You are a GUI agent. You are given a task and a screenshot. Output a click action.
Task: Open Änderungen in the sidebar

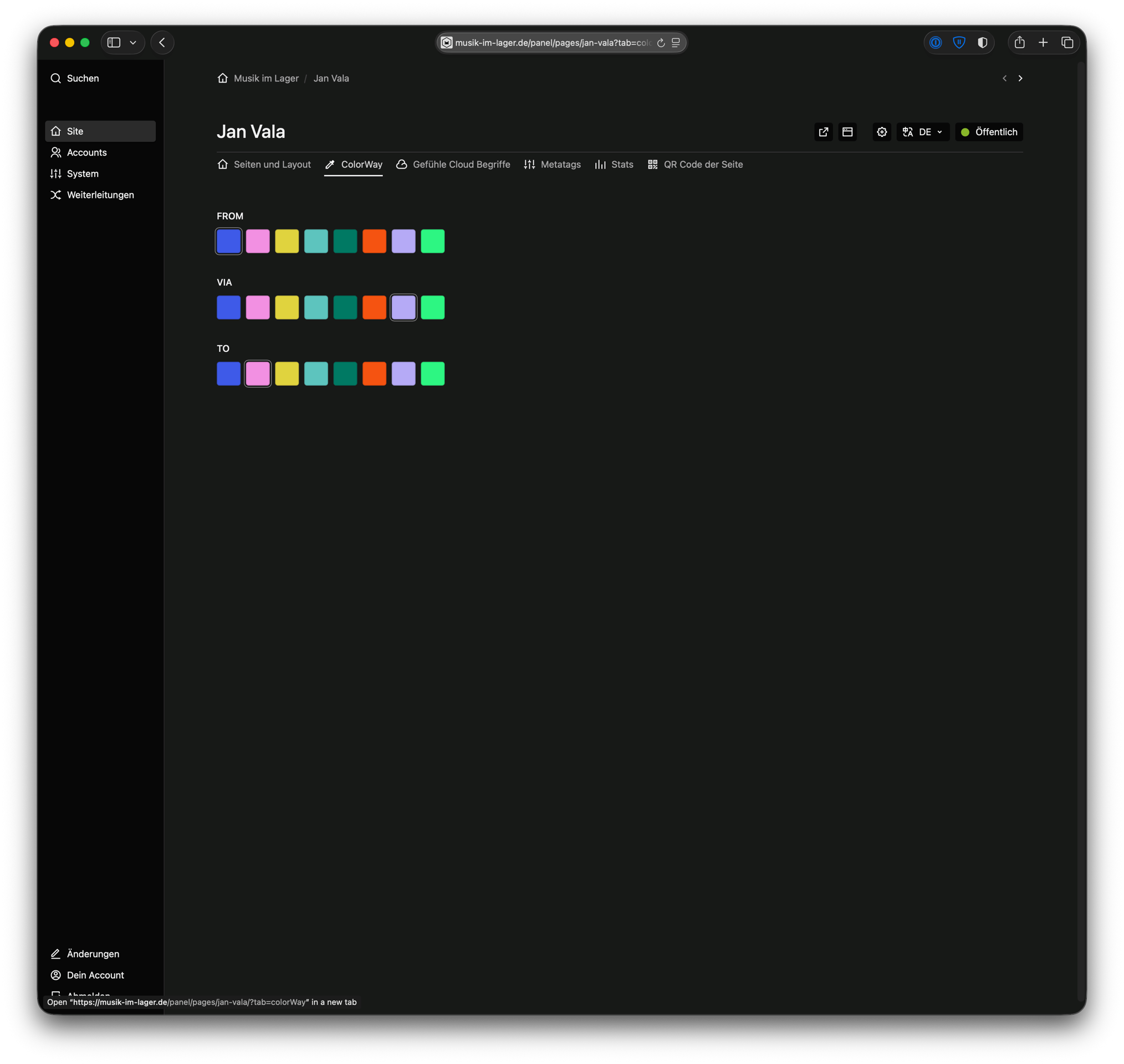click(x=100, y=953)
